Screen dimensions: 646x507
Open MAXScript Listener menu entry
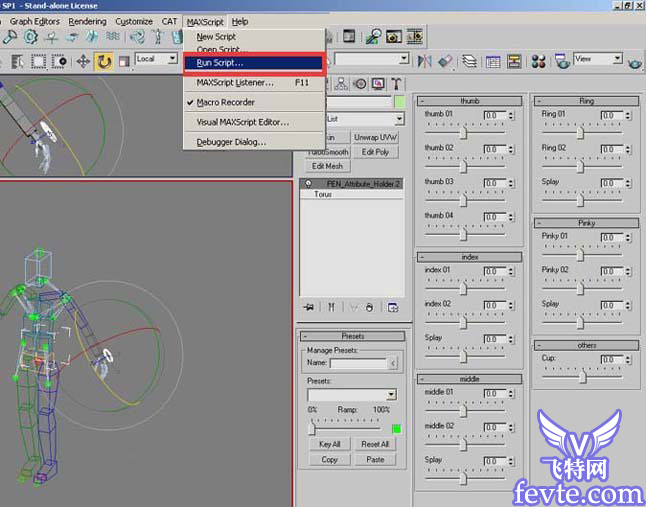[253, 83]
